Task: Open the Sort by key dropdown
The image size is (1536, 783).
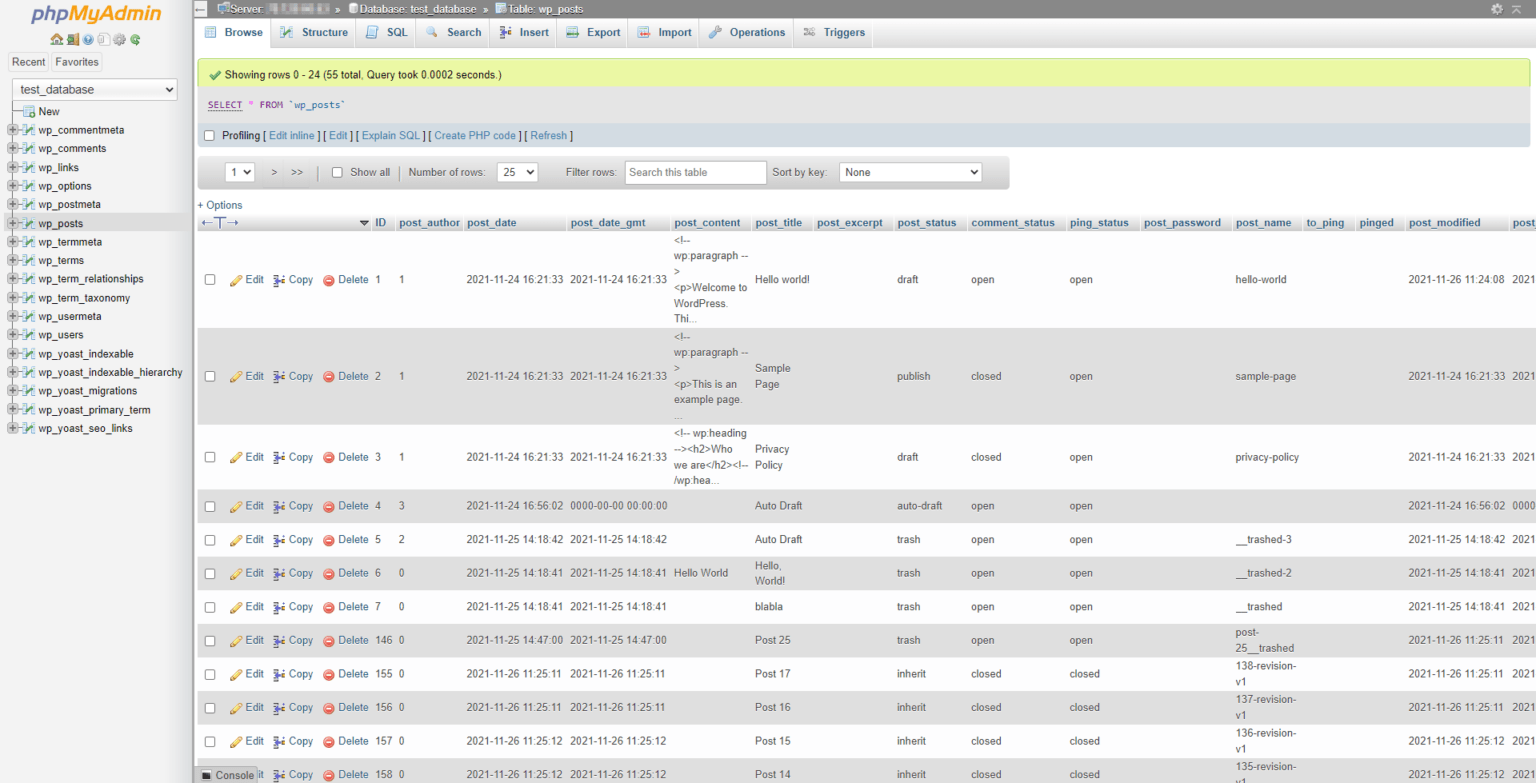Action: pos(910,171)
